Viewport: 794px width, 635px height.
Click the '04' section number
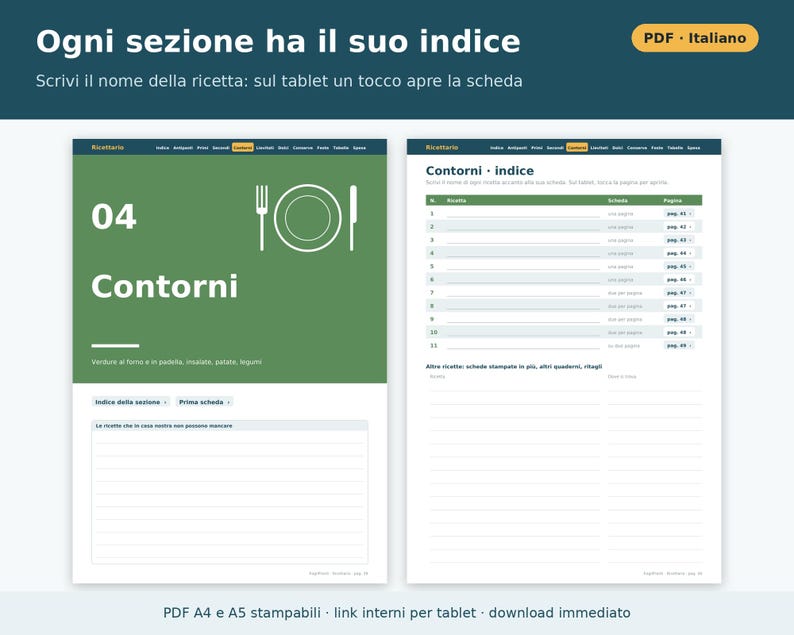(113, 217)
